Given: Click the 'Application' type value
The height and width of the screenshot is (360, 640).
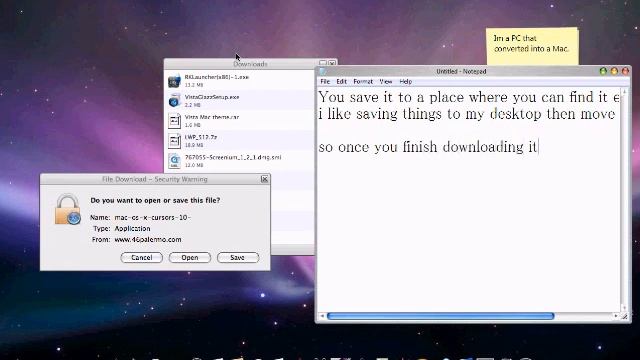Looking at the screenshot, I should 132,229.
